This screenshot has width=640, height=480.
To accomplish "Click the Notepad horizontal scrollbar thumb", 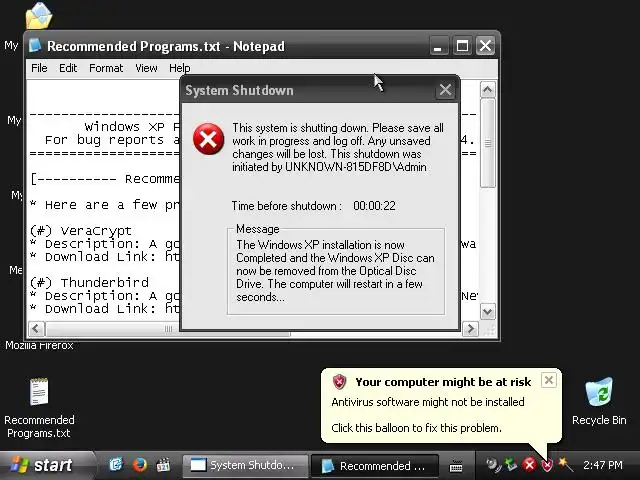I will (x=168, y=329).
